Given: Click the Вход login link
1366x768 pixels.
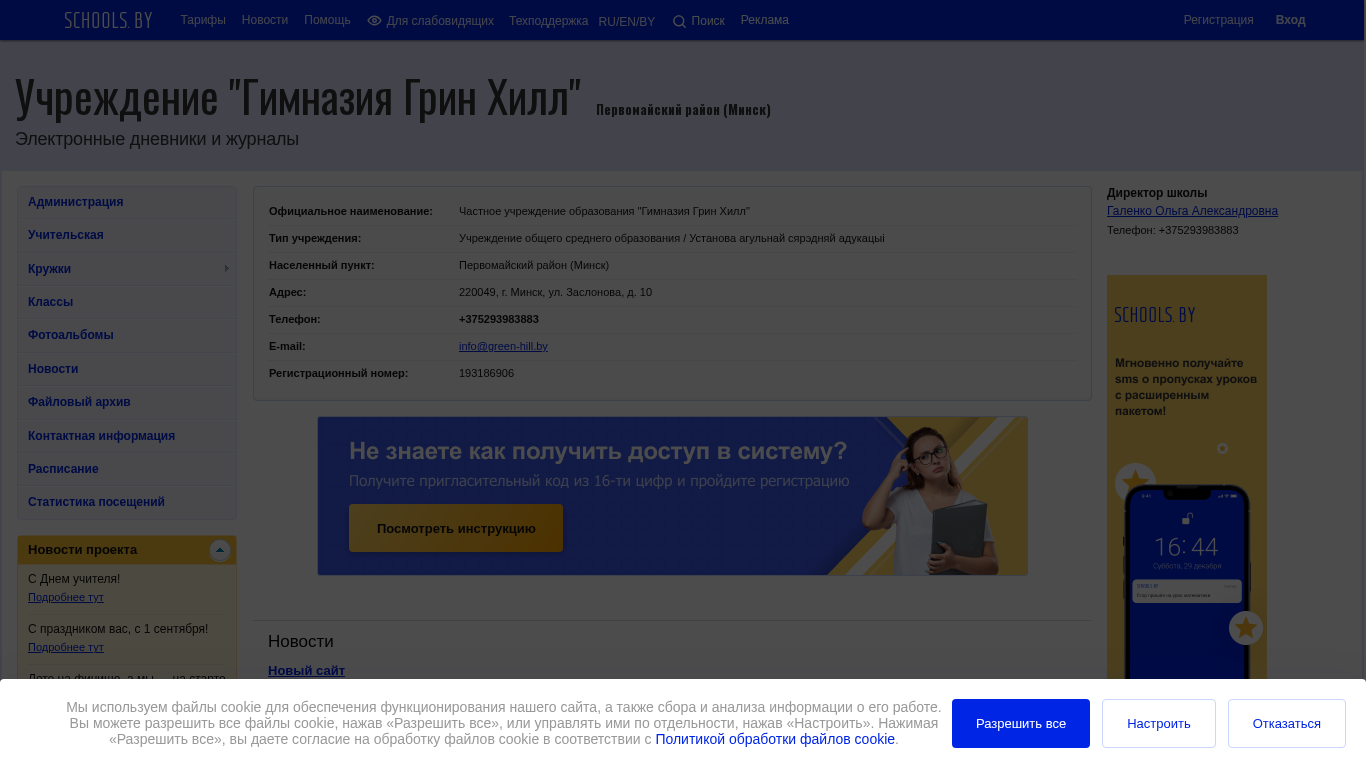Looking at the screenshot, I should point(1290,20).
